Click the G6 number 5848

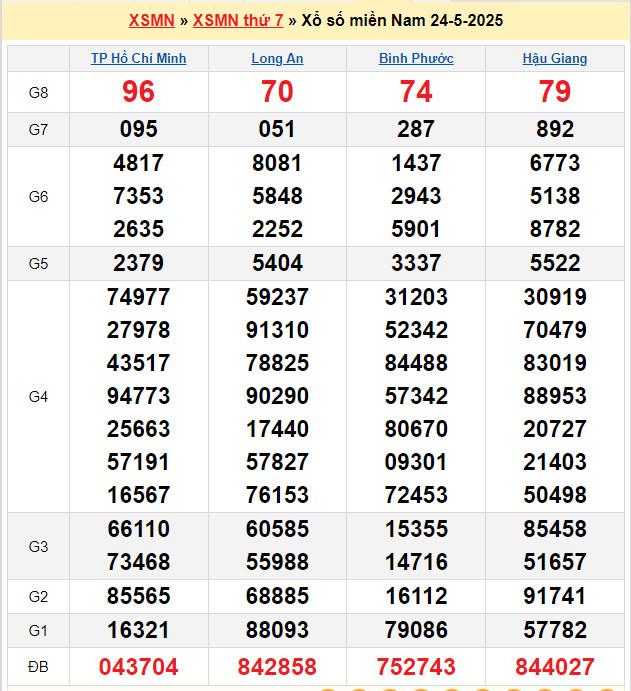tap(277, 196)
